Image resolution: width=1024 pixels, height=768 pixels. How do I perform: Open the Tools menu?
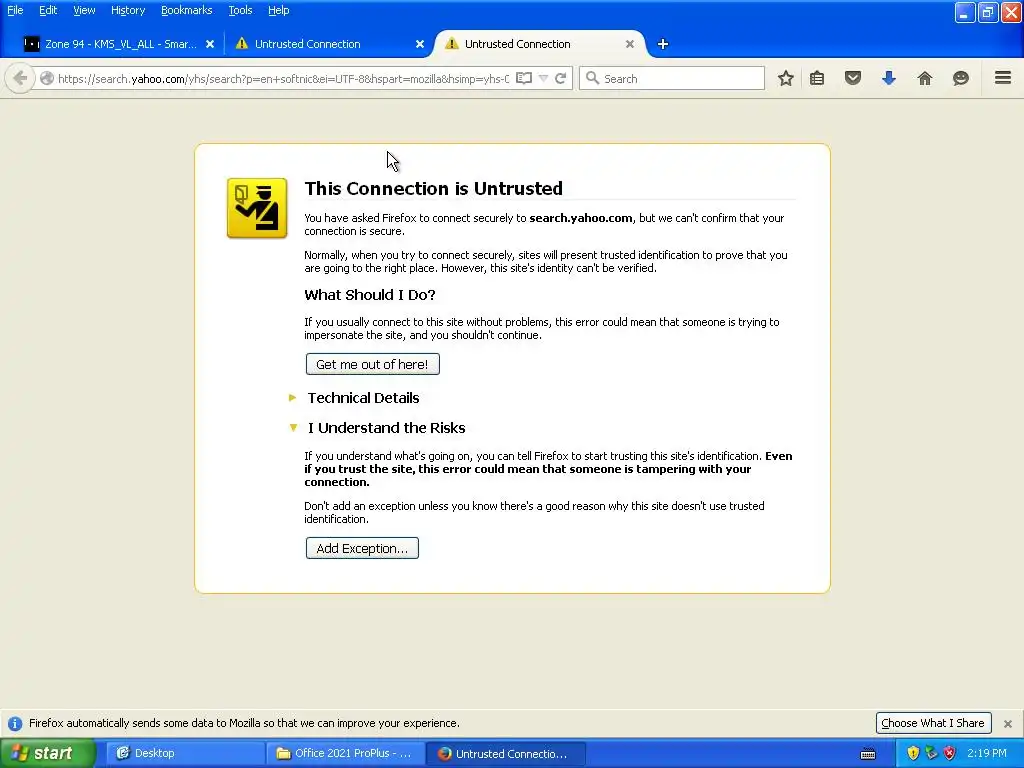[240, 10]
